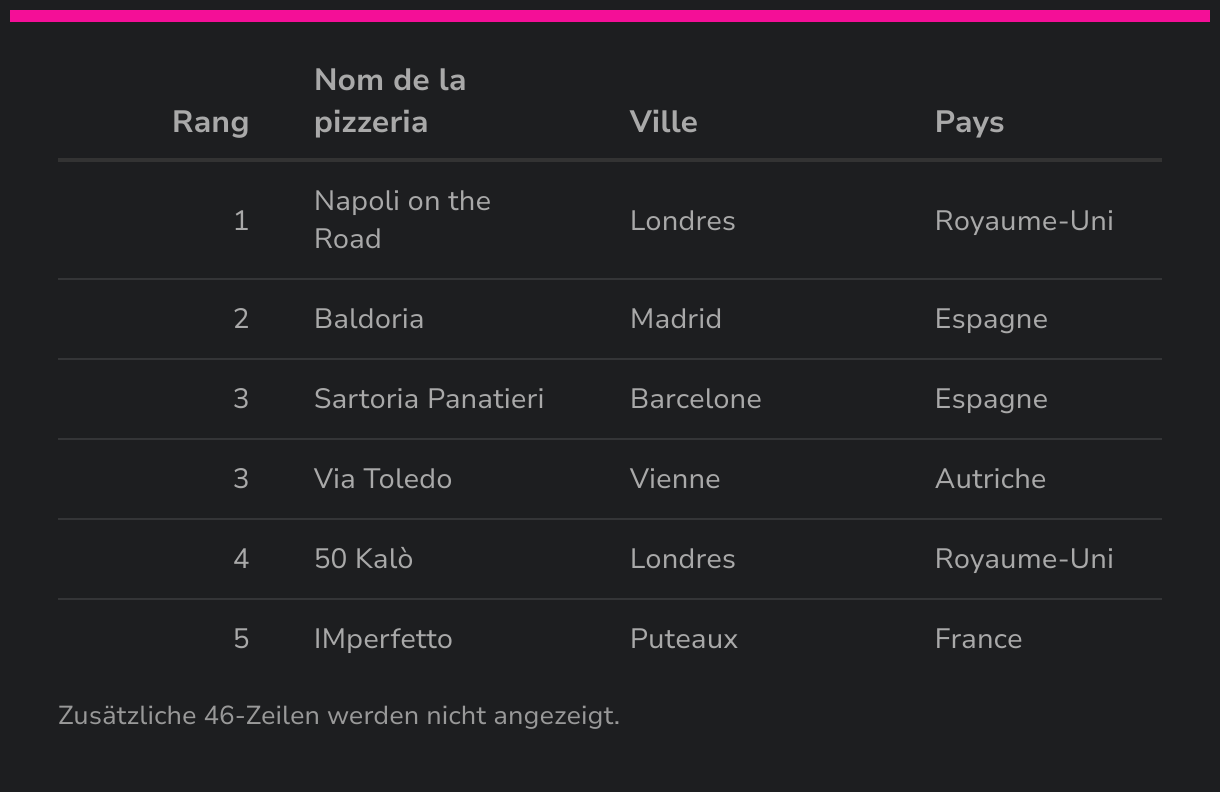Select the Via Toledo pizzeria cell
This screenshot has width=1220, height=792.
pos(383,479)
